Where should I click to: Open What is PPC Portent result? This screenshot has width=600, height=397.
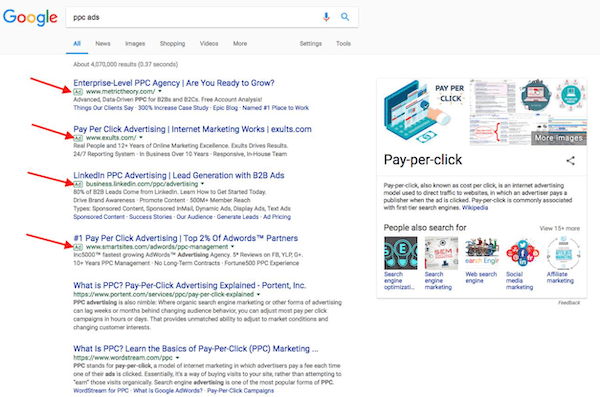190,285
